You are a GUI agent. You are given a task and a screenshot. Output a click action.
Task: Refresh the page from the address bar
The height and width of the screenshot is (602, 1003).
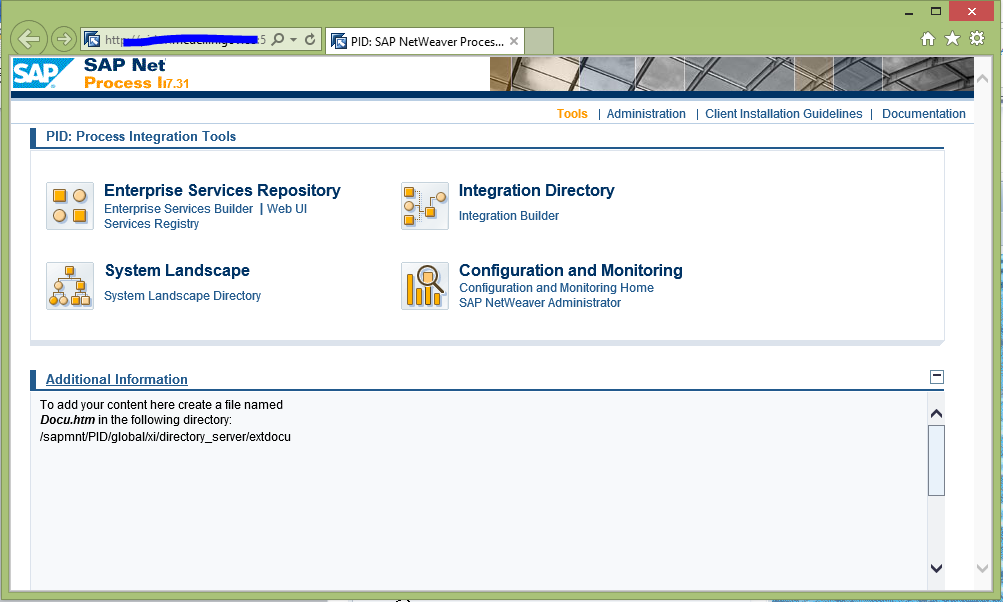coord(310,39)
